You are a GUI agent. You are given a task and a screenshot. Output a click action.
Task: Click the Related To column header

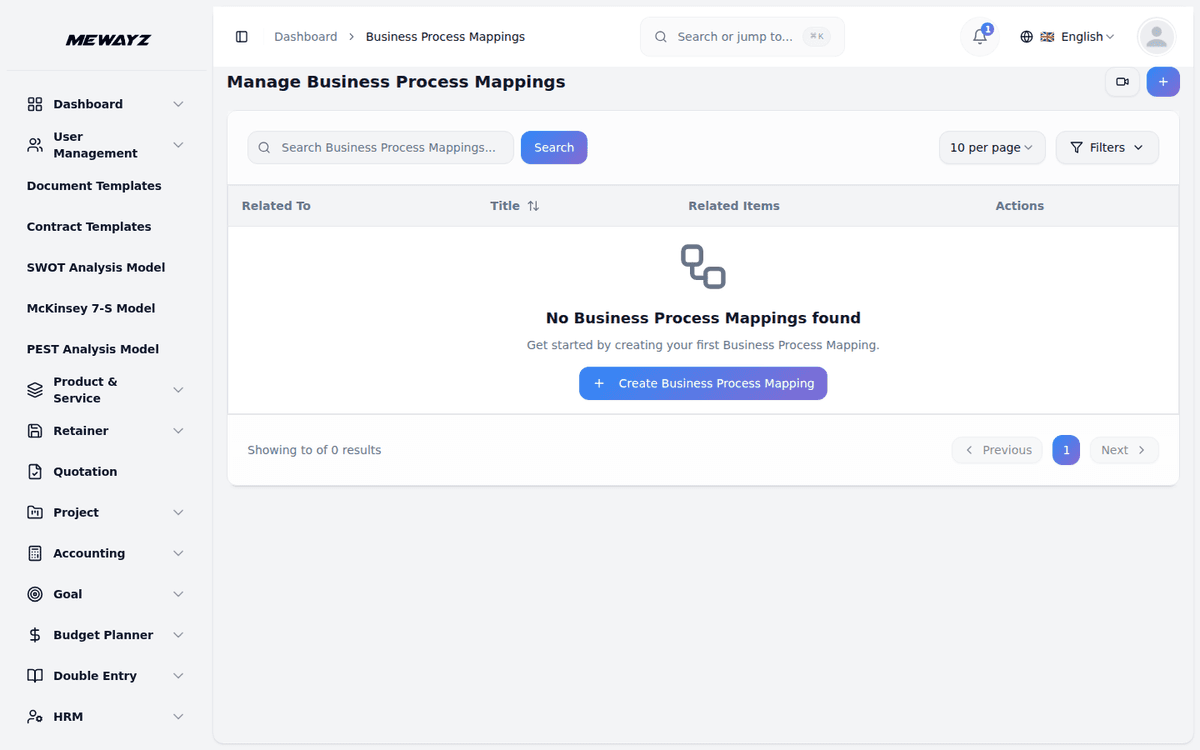point(276,206)
